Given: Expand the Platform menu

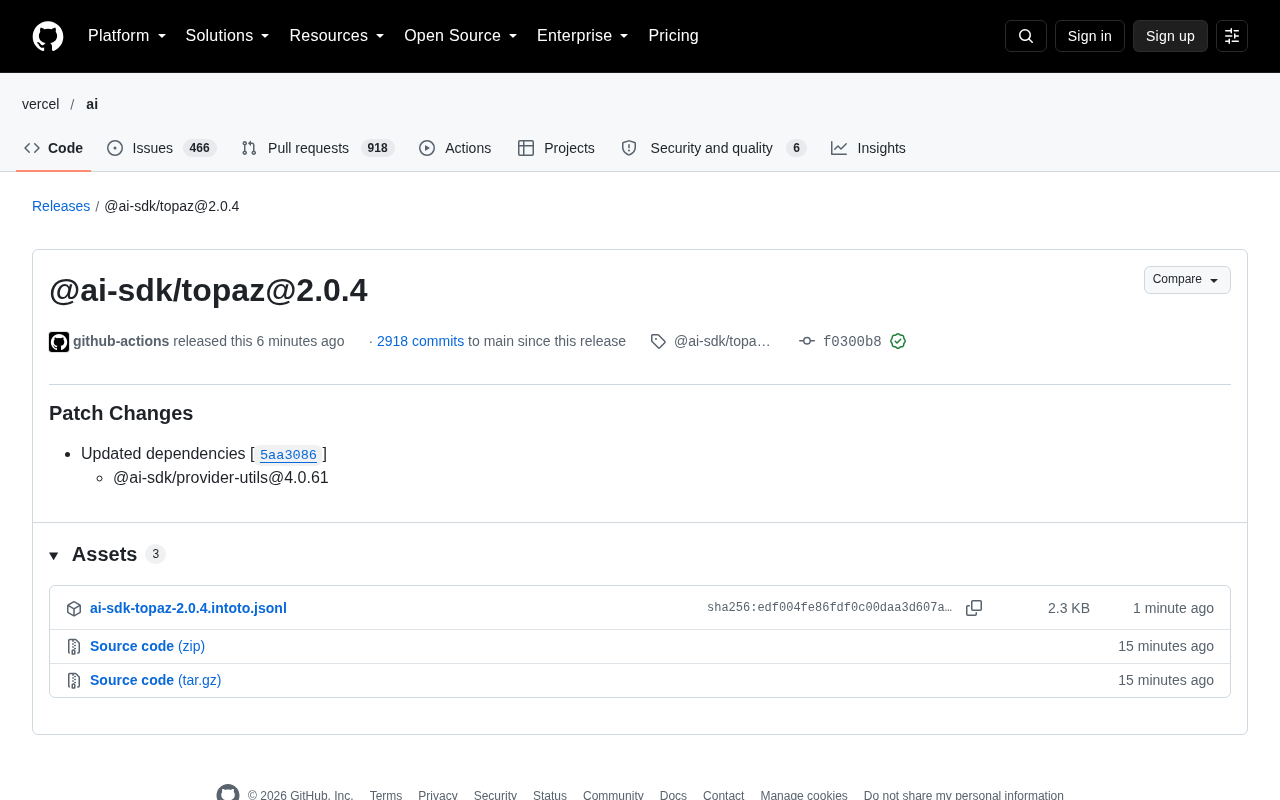Looking at the screenshot, I should point(127,36).
